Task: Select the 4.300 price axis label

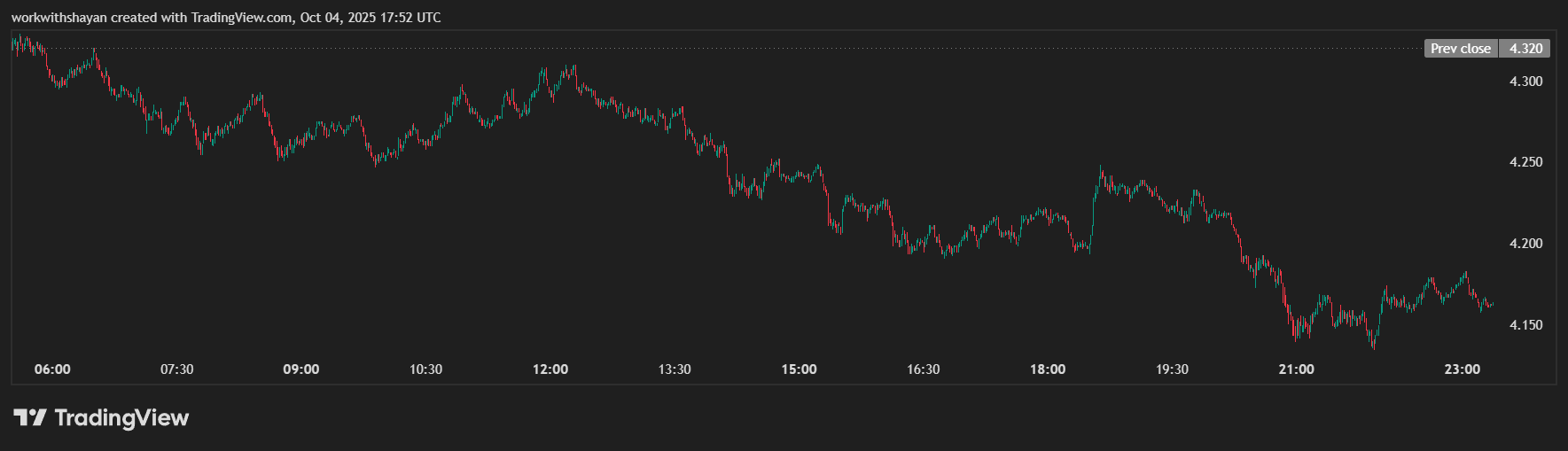Action: click(x=1525, y=82)
